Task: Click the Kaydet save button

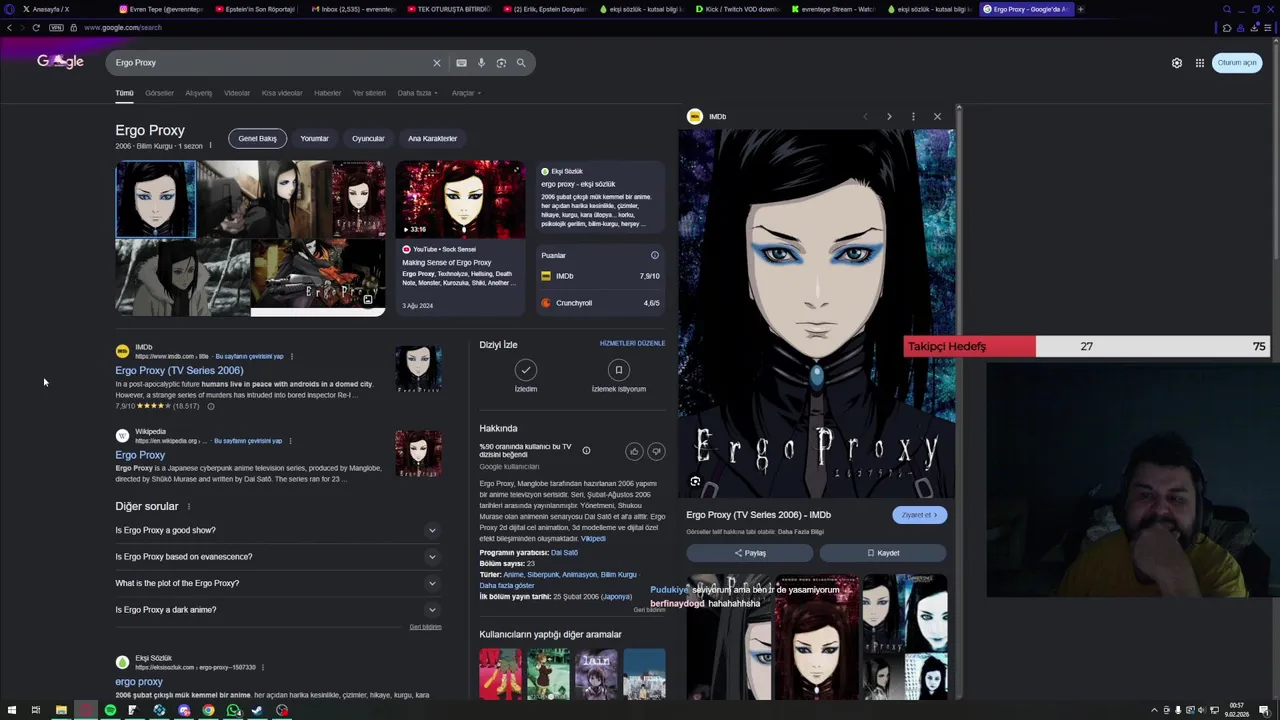Action: click(883, 553)
